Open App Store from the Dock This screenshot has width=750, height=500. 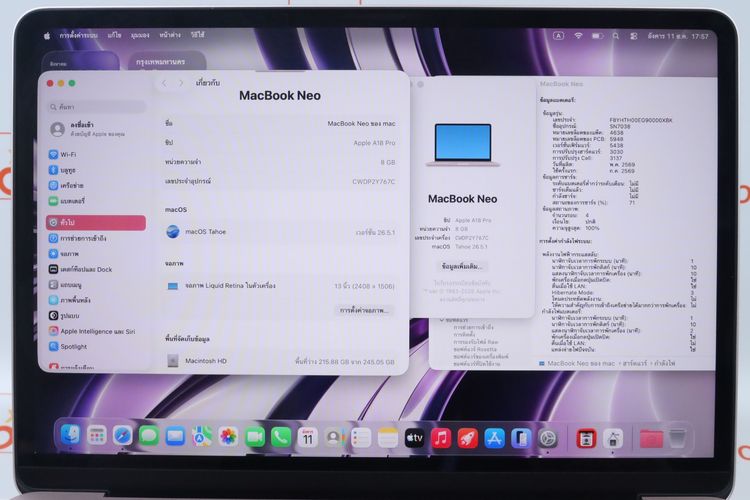tap(494, 438)
